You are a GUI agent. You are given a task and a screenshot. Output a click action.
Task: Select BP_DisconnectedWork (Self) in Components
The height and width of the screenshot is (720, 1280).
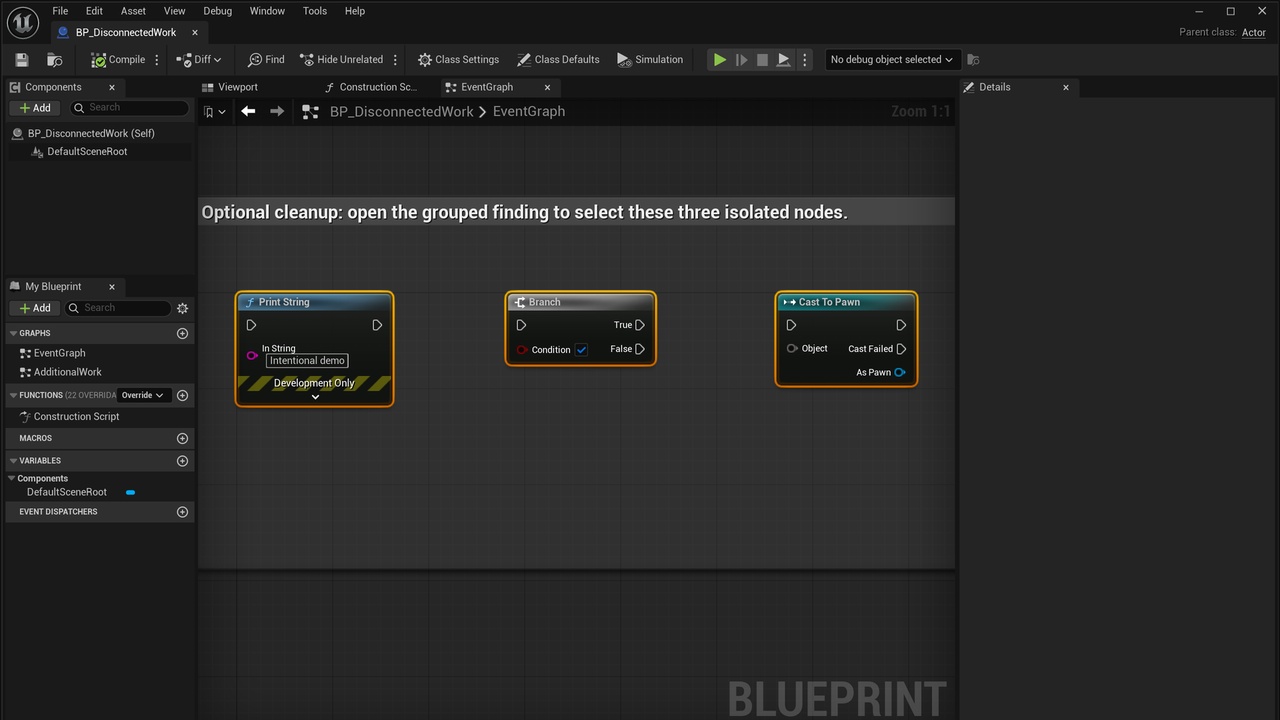(90, 133)
